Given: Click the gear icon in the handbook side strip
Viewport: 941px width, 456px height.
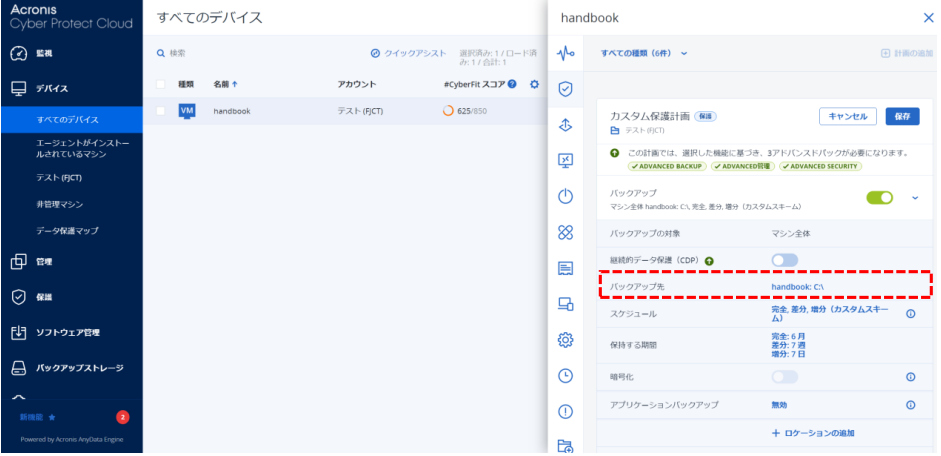Looking at the screenshot, I should pyautogui.click(x=565, y=340).
